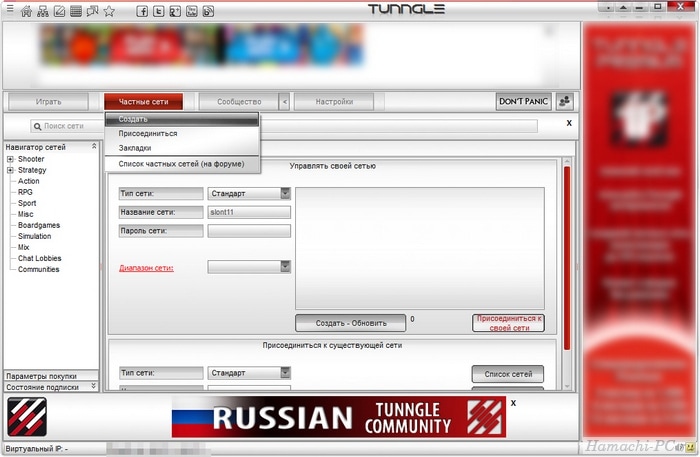Expand the Strategy tree node
Screen dimensions: 700x457
10,170
